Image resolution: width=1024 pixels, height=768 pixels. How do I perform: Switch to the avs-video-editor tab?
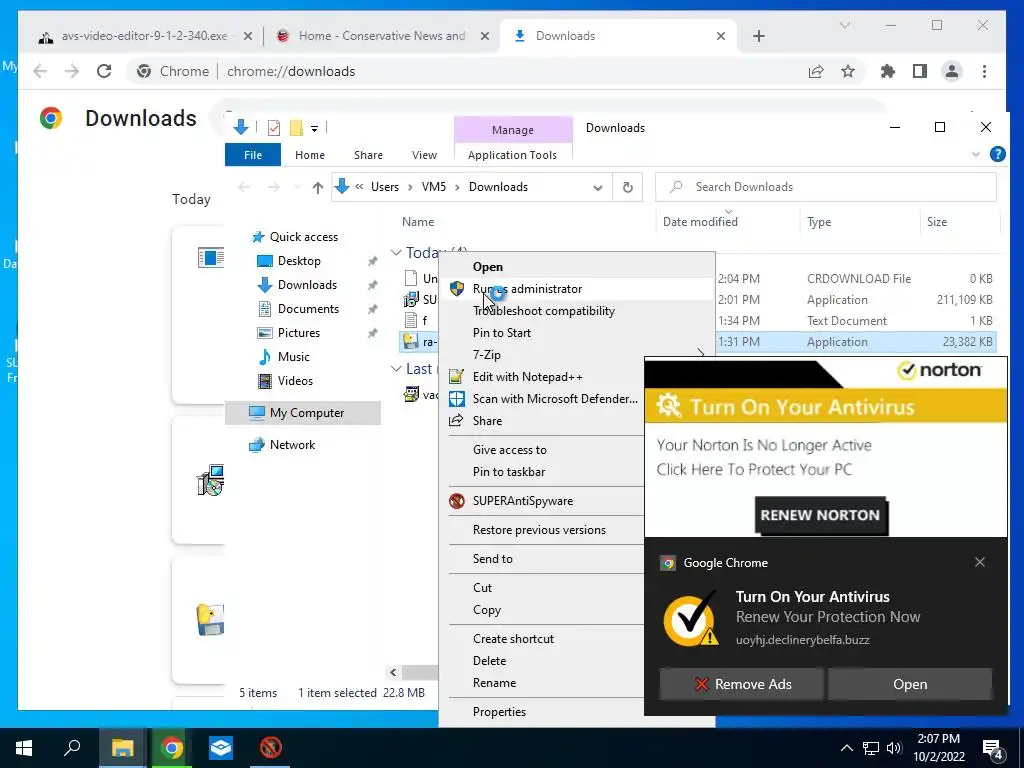click(144, 36)
